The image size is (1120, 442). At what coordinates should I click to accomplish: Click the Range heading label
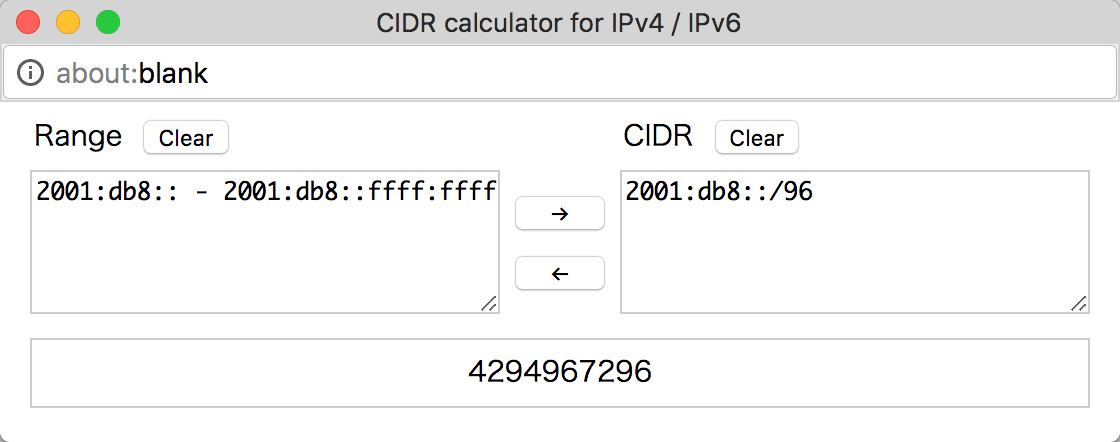click(x=78, y=136)
